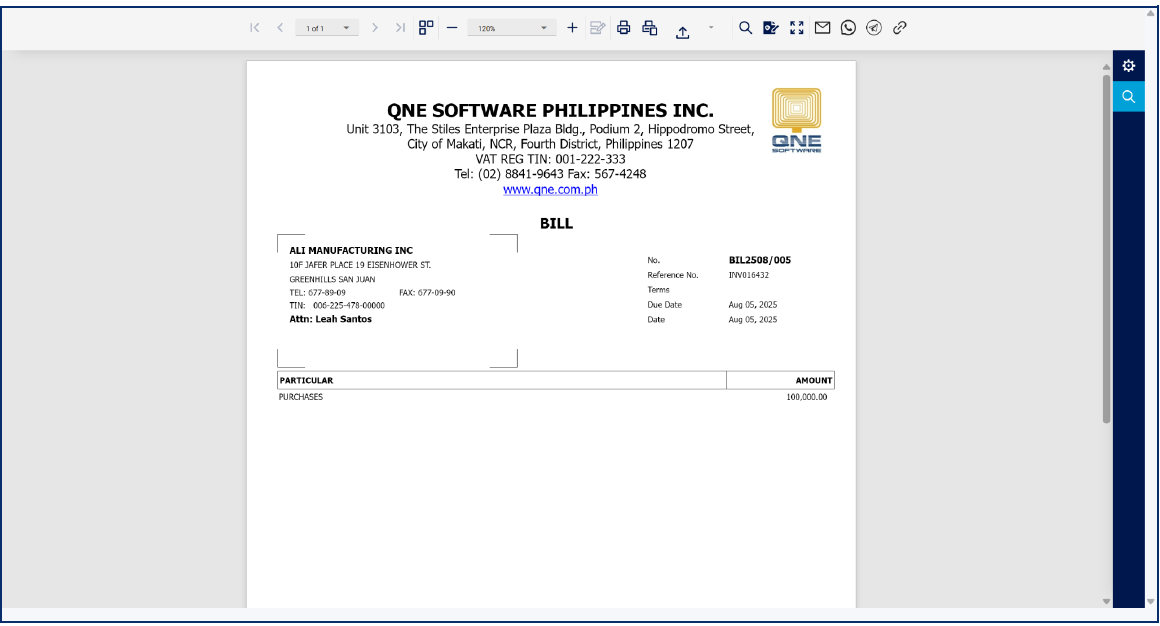The height and width of the screenshot is (626, 1160).
Task: Copy the share link icon
Action: tap(900, 27)
